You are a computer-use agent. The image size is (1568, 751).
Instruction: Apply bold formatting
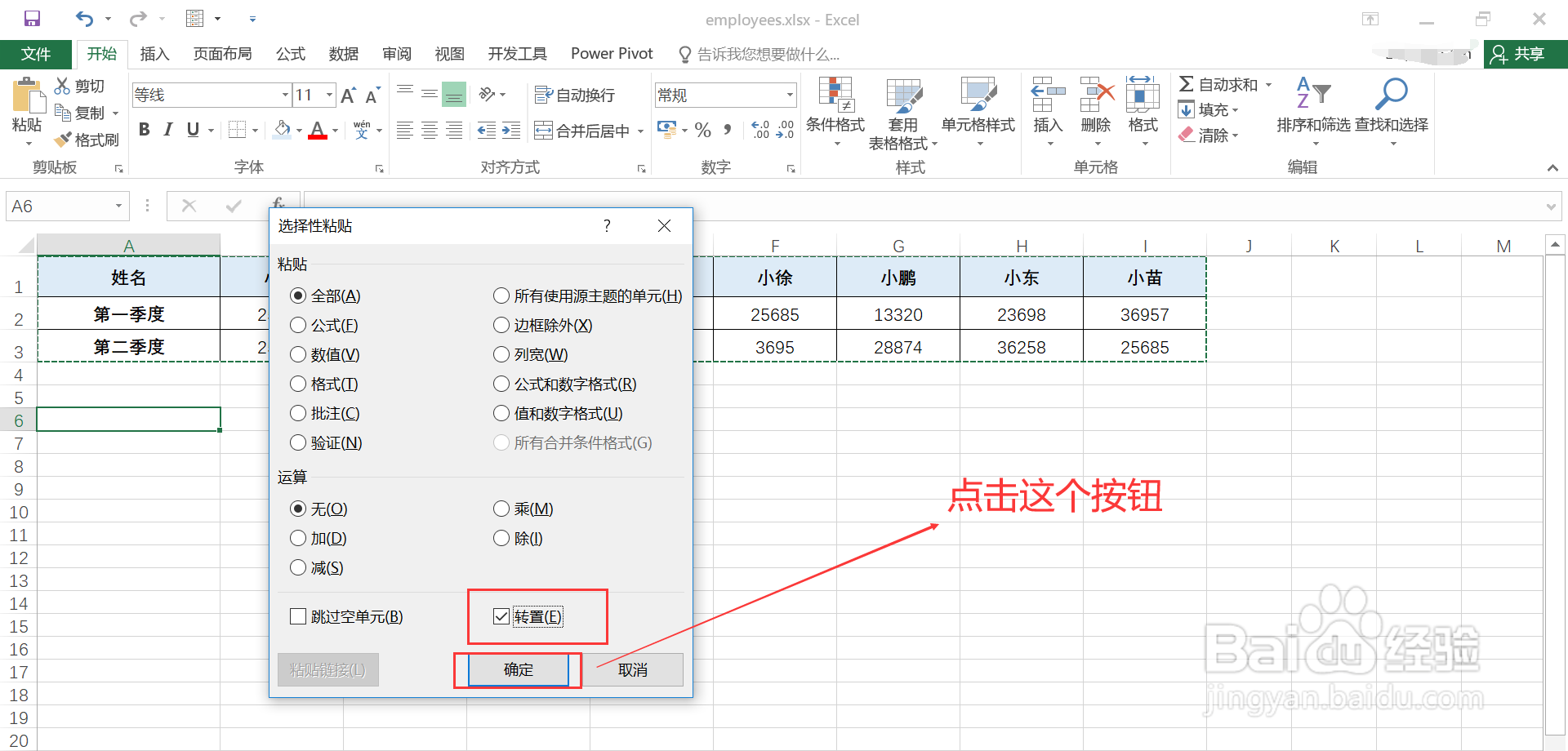coord(144,129)
